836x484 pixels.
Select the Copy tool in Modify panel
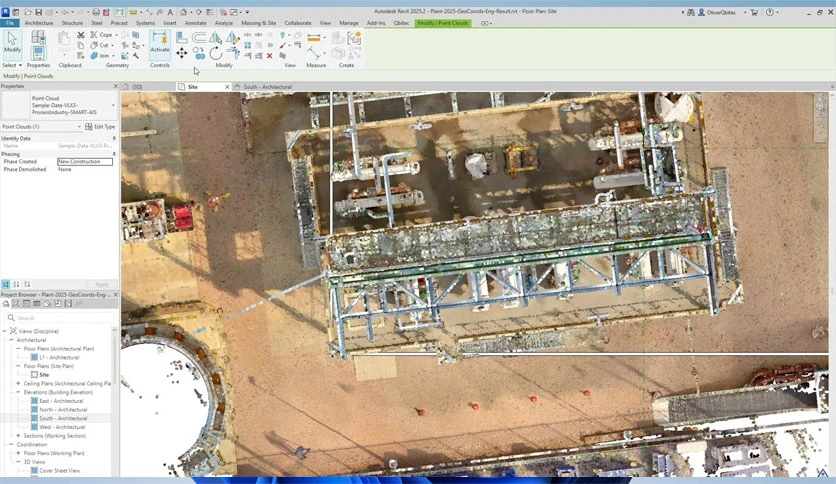tap(199, 53)
